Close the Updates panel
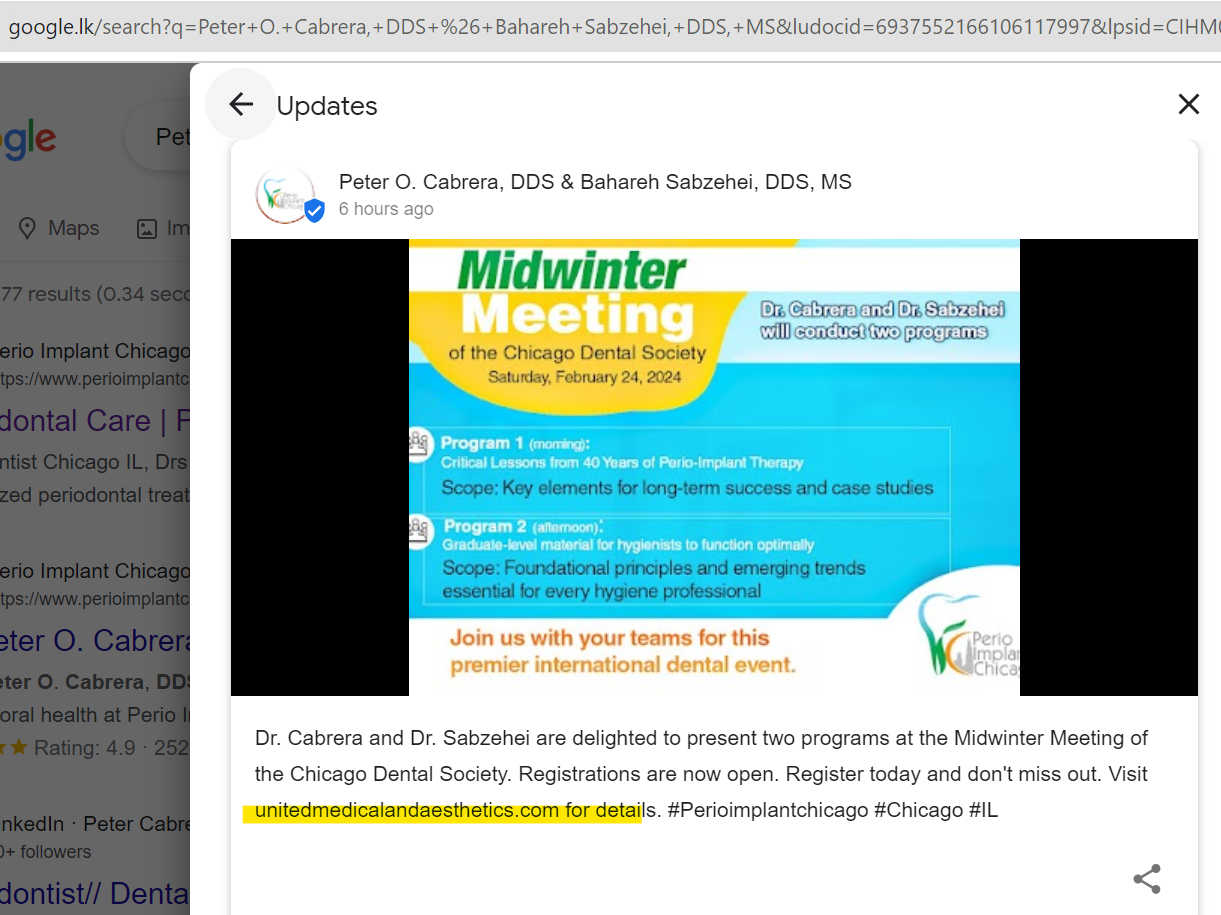The image size is (1221, 915). pos(1188,104)
